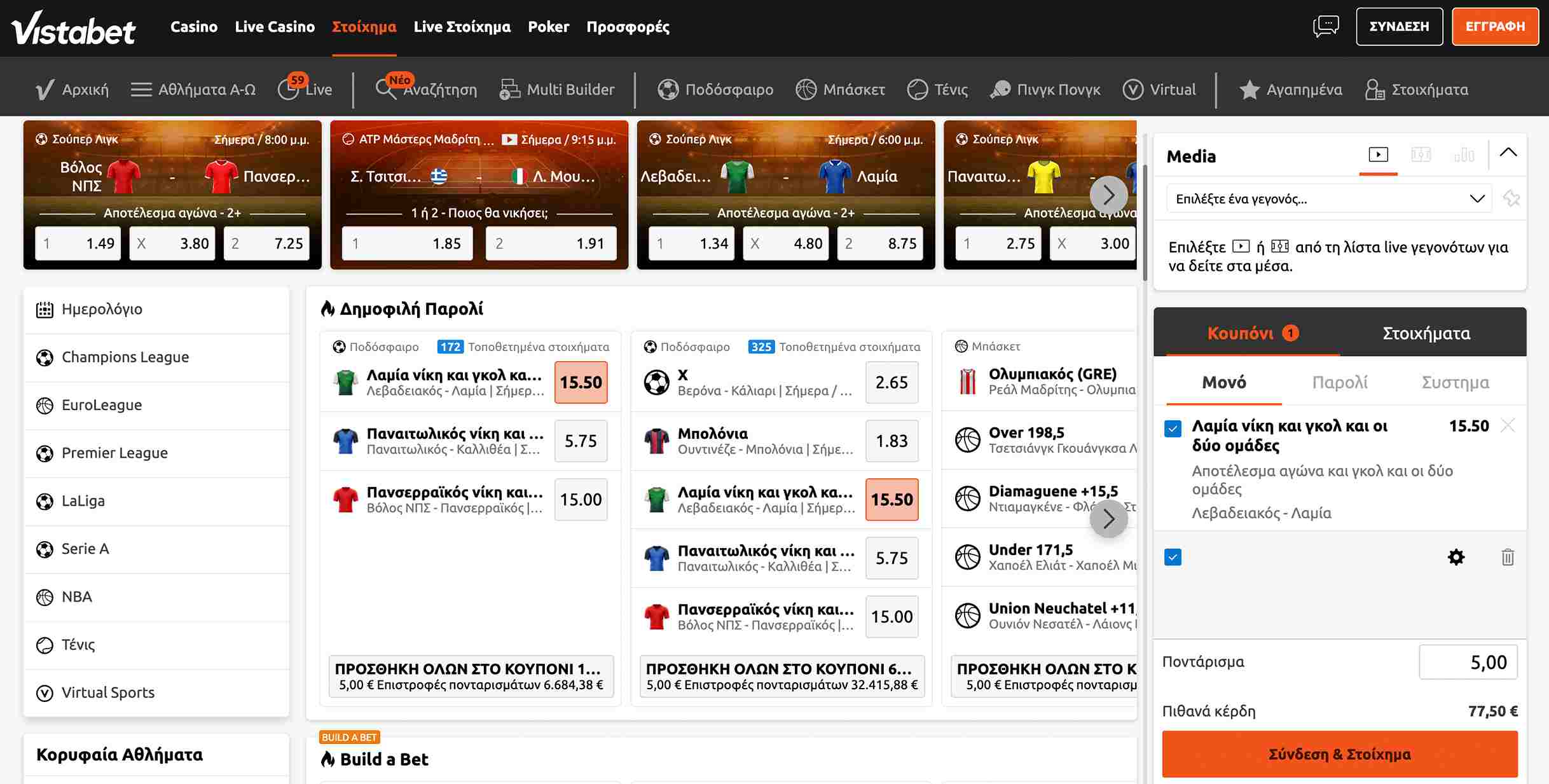
Task: Open Virtual from the top bar
Action: point(1159,90)
